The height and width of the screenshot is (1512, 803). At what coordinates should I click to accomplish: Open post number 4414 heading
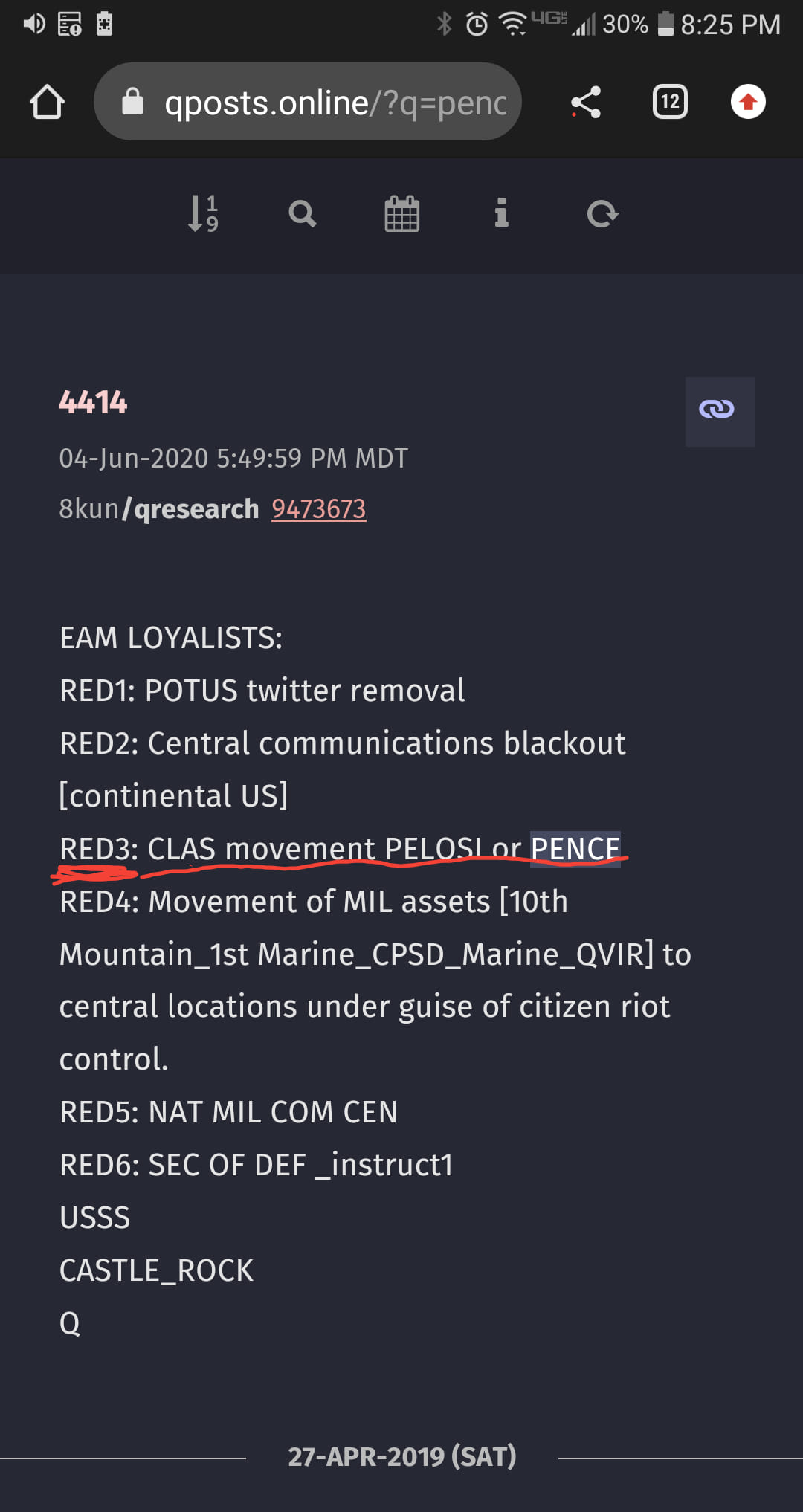tap(93, 402)
